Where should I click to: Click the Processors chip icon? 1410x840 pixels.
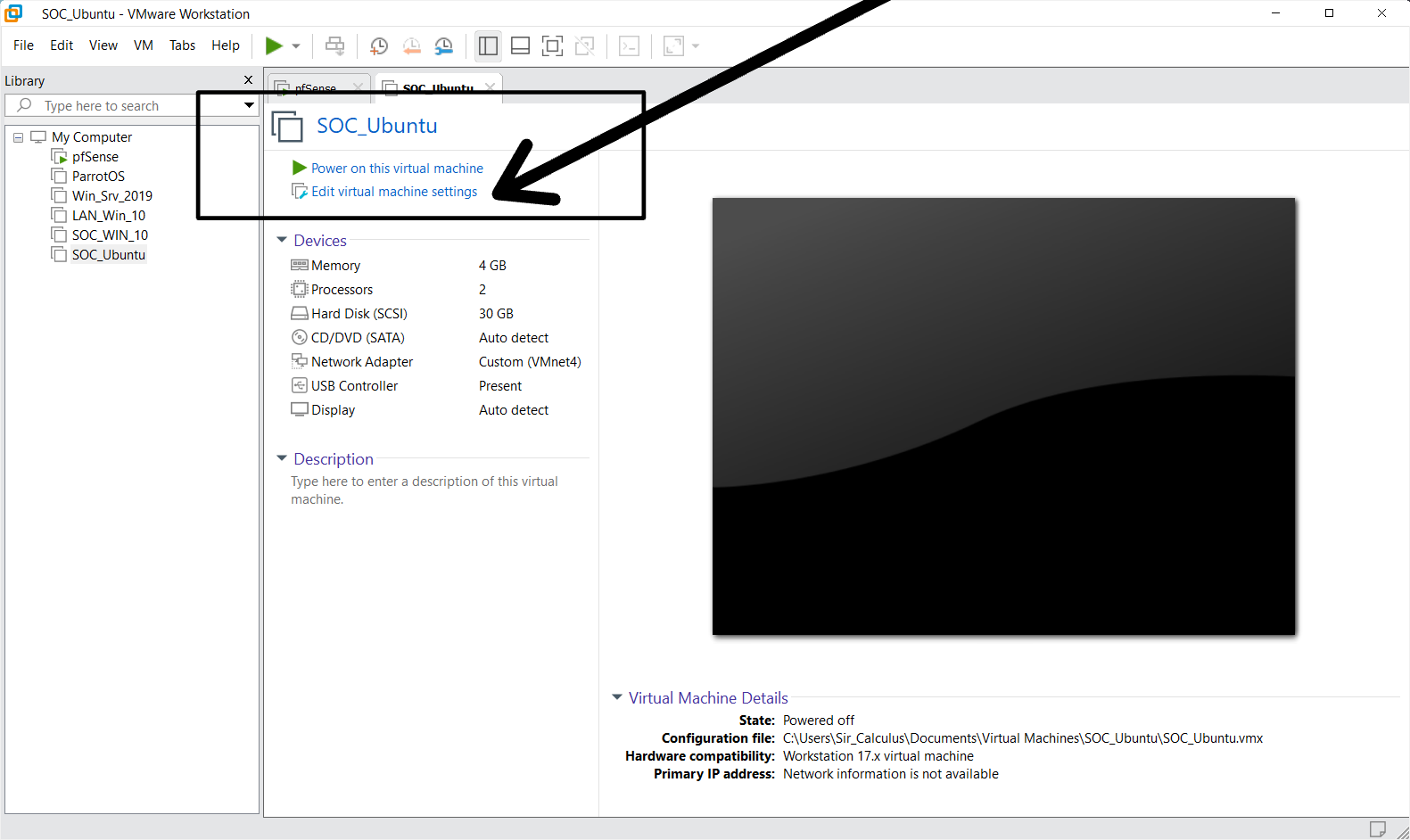300,289
